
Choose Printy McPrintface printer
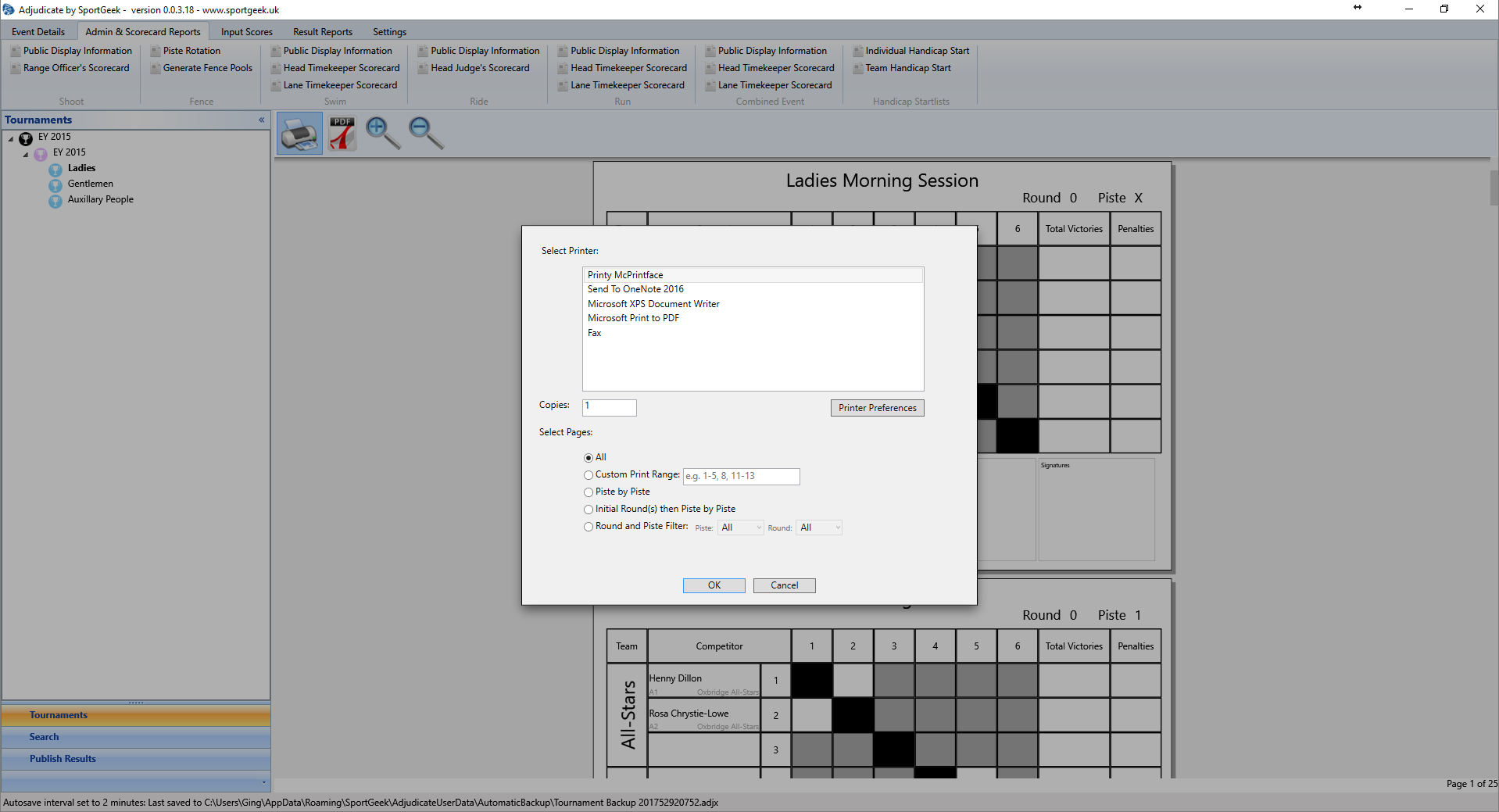(753, 275)
